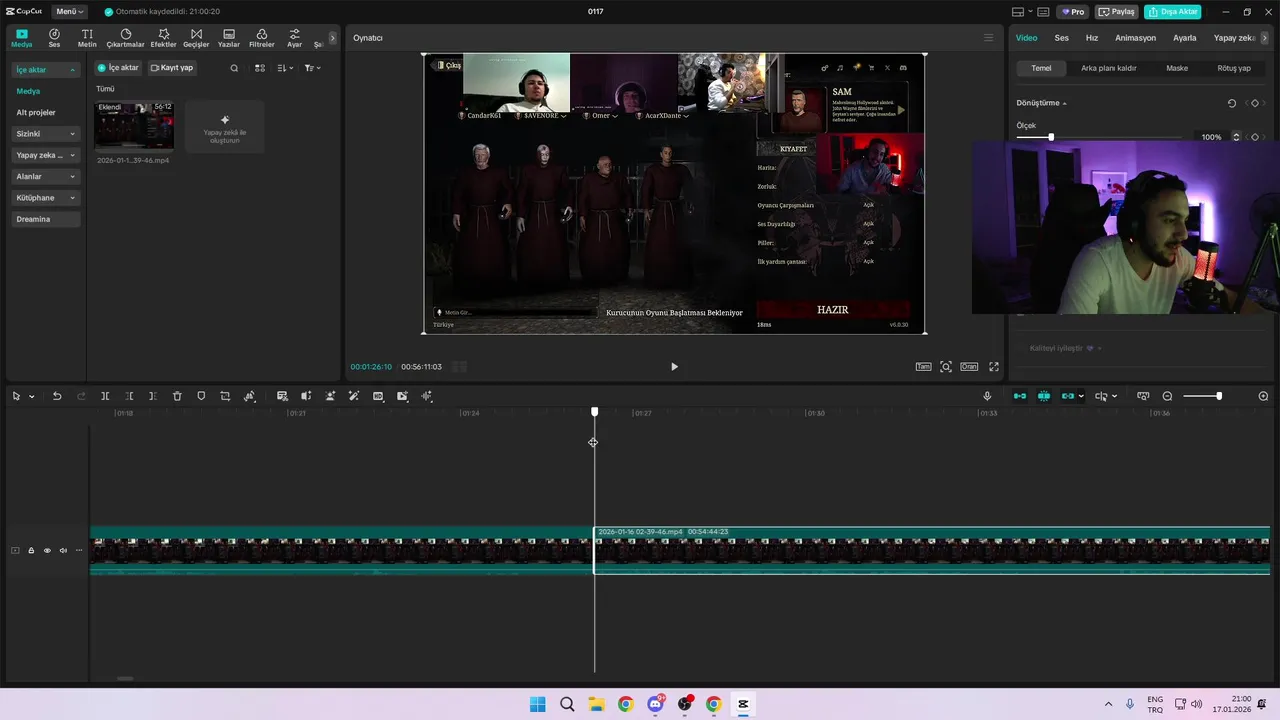
Task: Zoom in the timeline with plus magnifier
Action: pos(1263,396)
